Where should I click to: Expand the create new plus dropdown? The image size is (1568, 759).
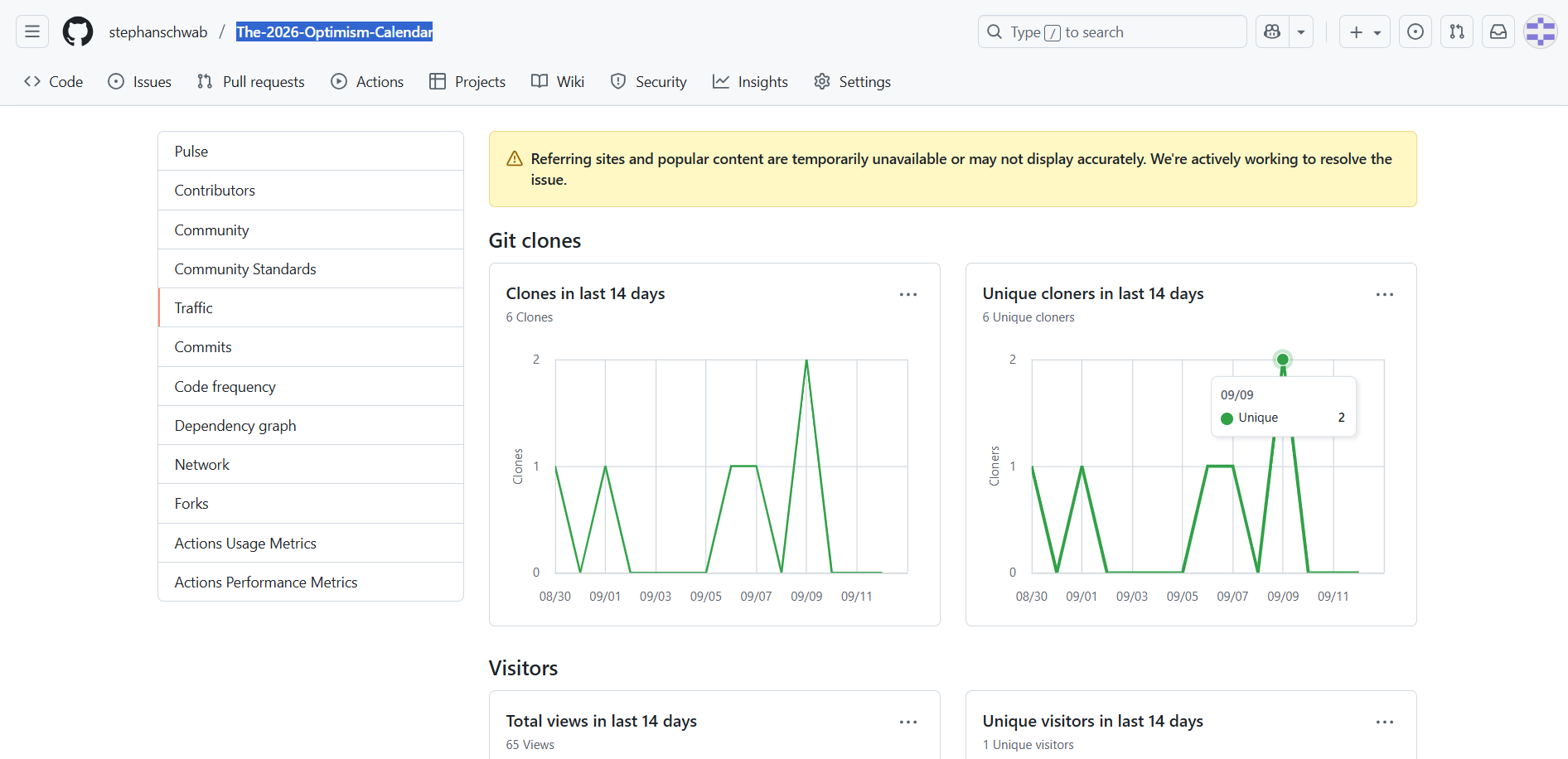pyautogui.click(x=1365, y=31)
